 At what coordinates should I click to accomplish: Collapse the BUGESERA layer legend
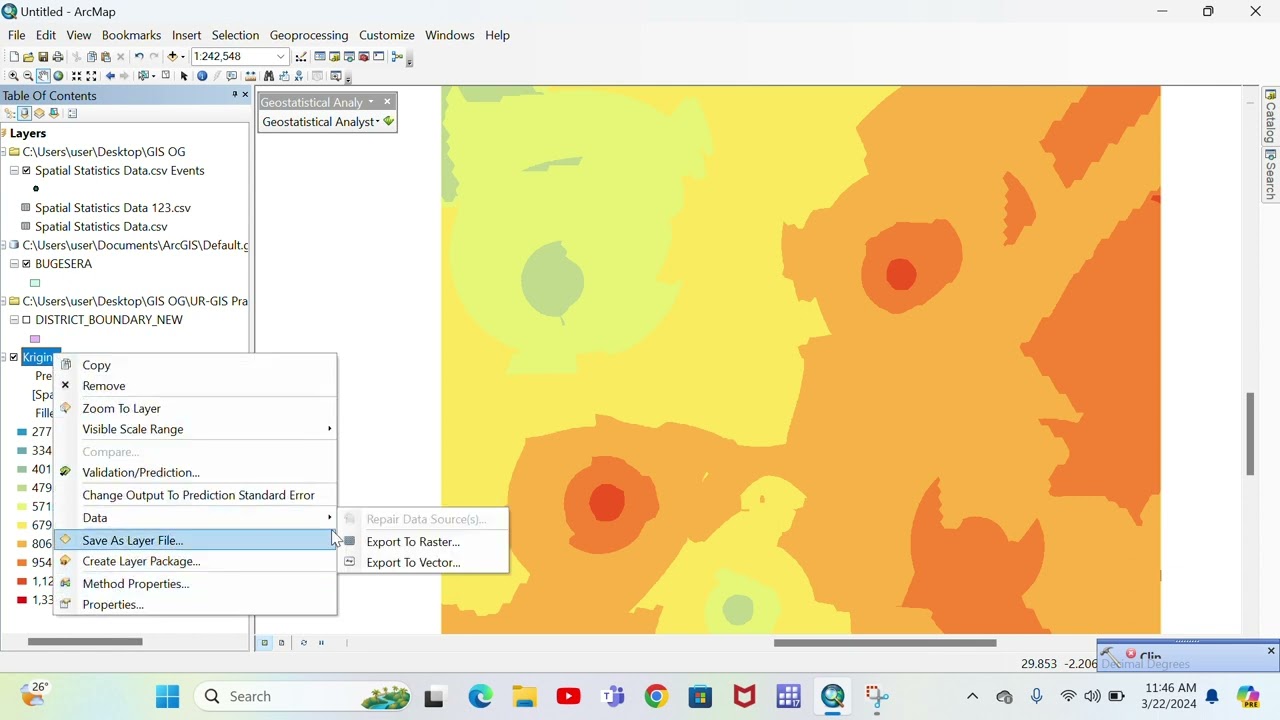(14, 264)
